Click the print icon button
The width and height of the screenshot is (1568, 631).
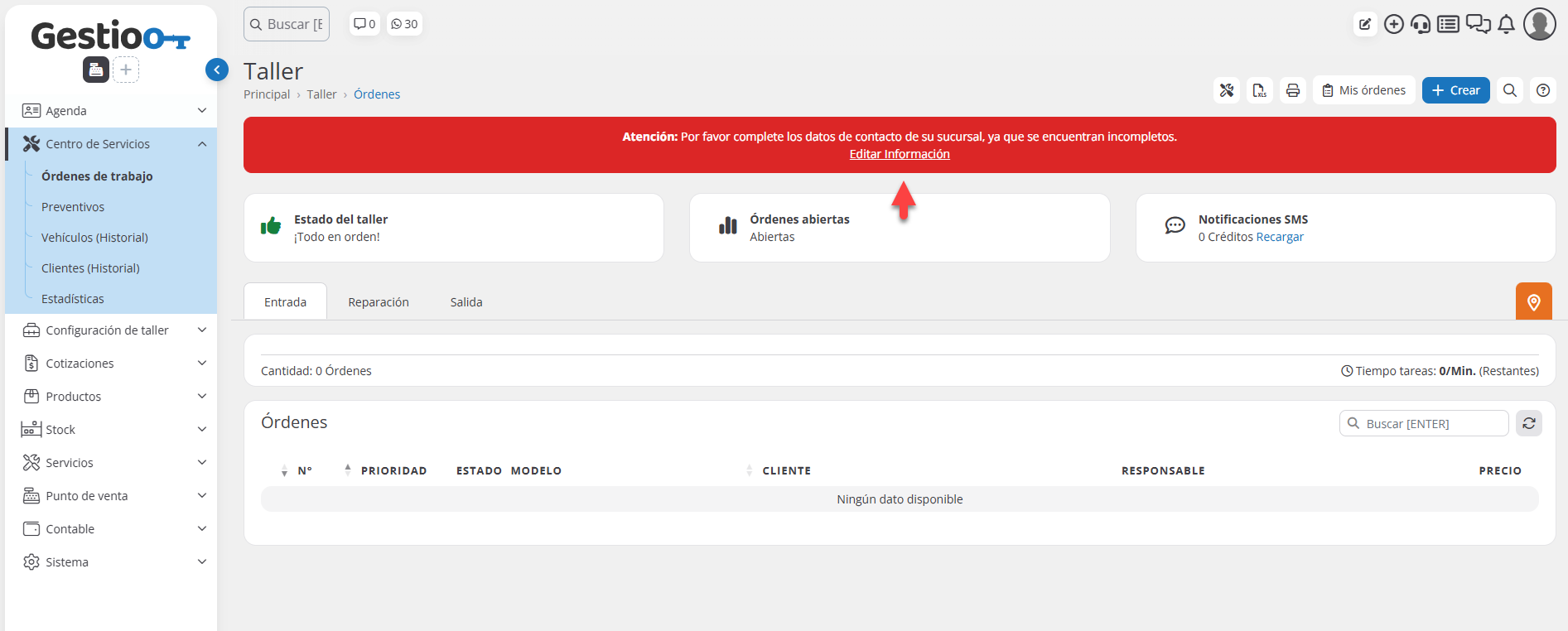click(x=1293, y=90)
